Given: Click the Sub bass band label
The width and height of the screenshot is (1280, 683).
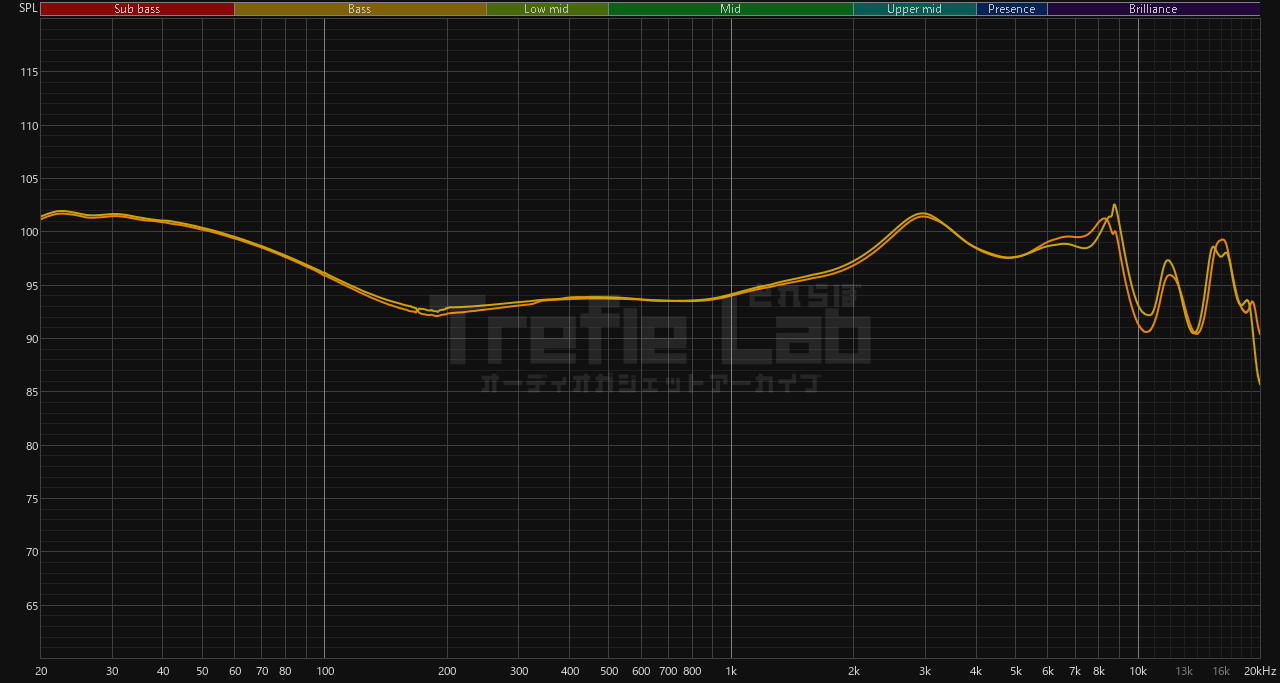Looking at the screenshot, I should click(137, 9).
